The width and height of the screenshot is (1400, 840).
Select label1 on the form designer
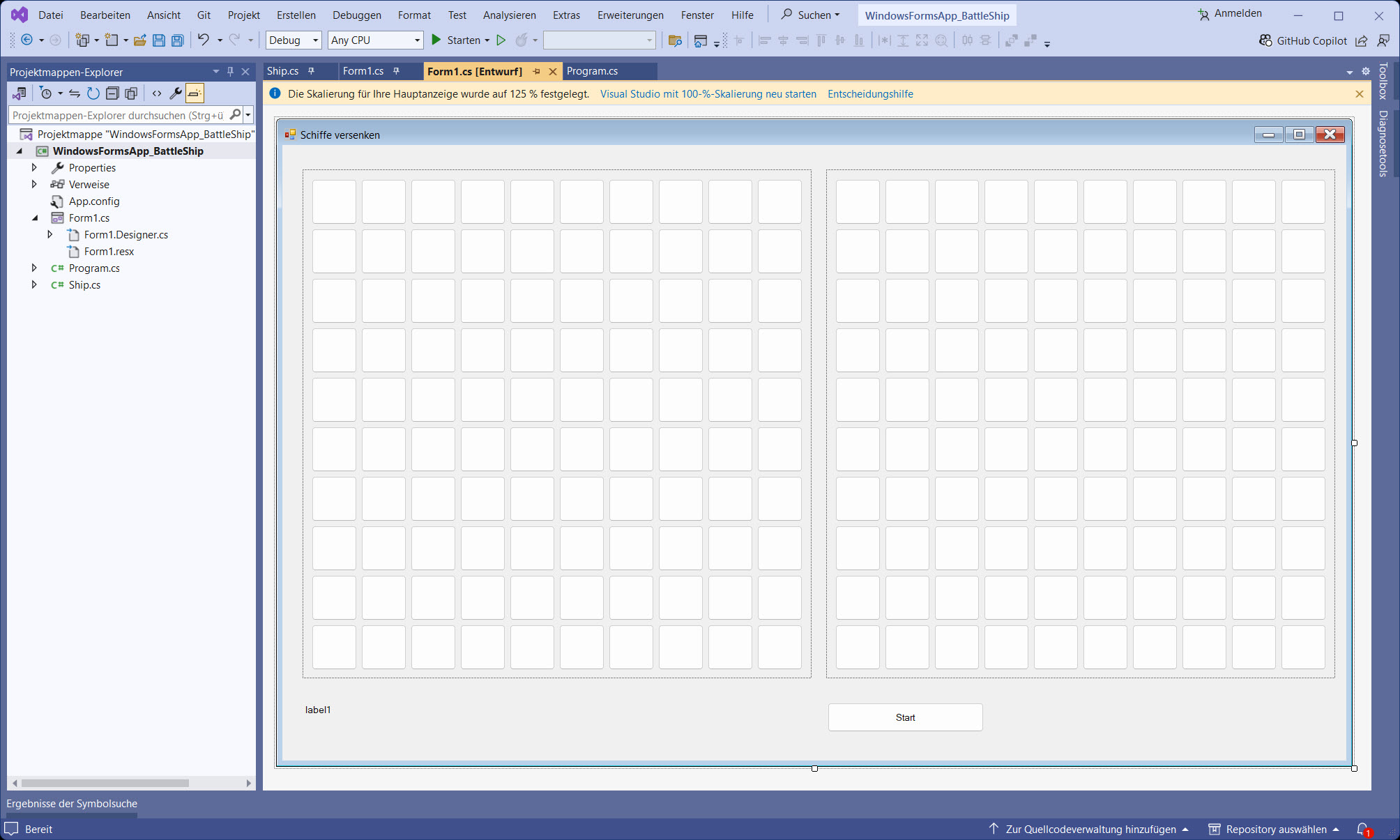318,710
